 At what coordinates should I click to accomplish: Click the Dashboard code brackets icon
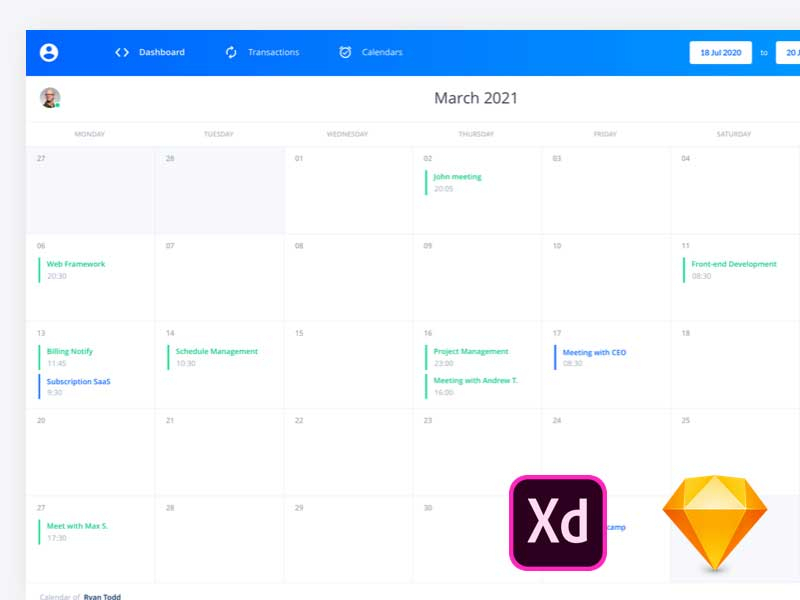point(122,53)
